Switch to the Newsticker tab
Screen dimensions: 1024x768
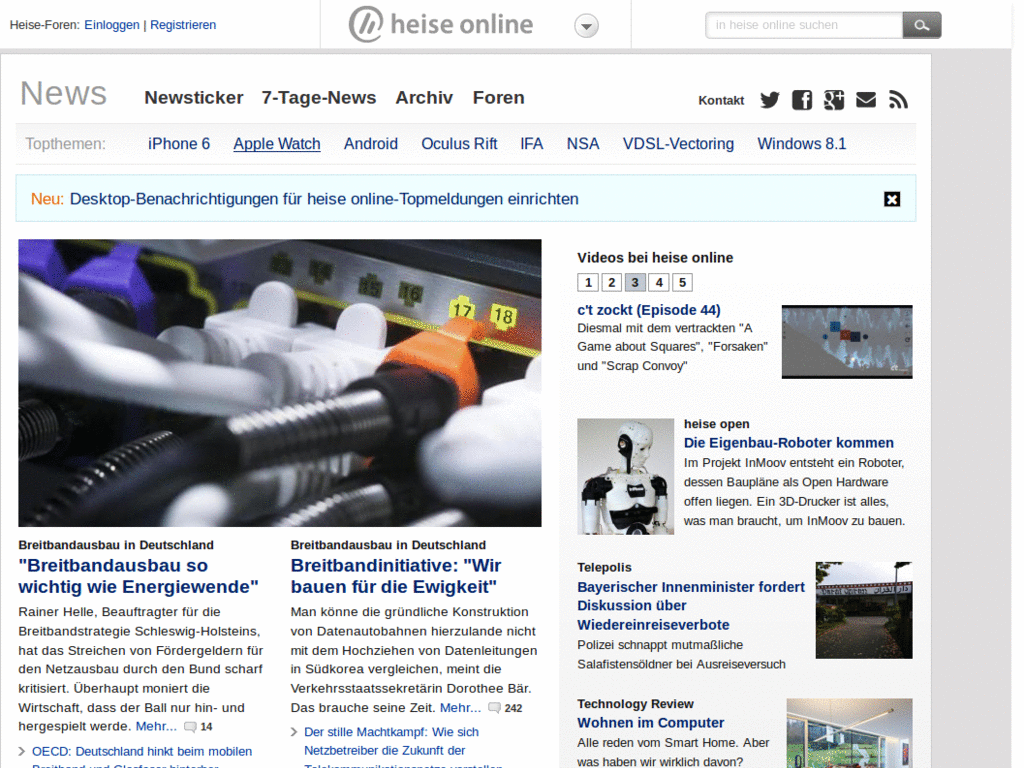pyautogui.click(x=194, y=97)
